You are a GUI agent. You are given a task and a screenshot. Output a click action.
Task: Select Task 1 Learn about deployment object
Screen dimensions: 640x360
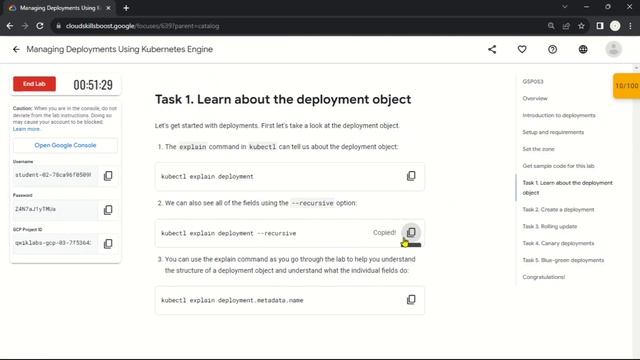pyautogui.click(x=567, y=188)
